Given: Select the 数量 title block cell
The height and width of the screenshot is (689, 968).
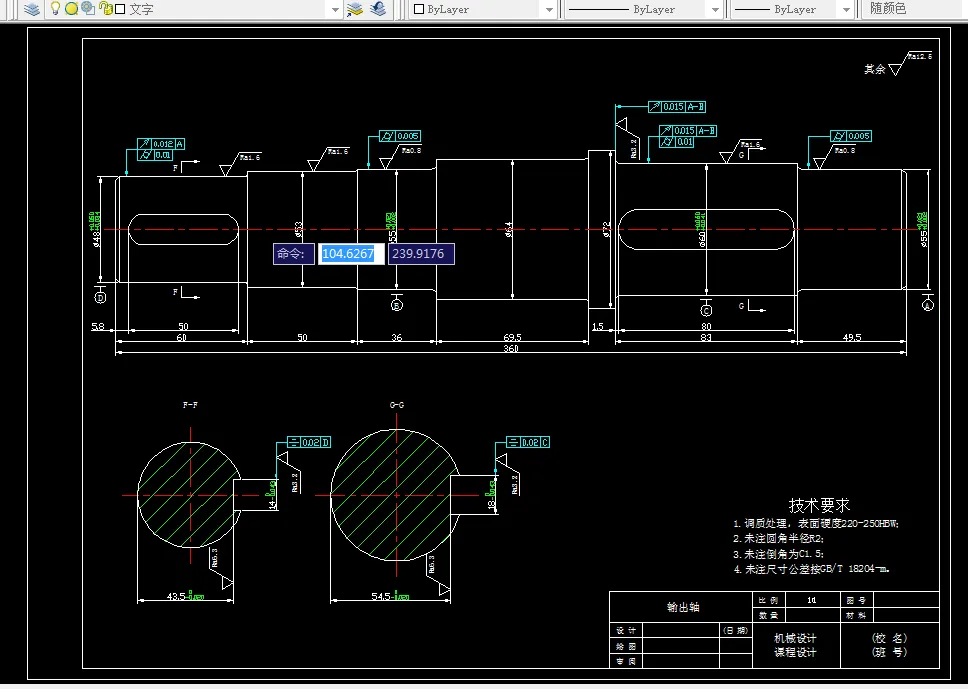Looking at the screenshot, I should 768,616.
